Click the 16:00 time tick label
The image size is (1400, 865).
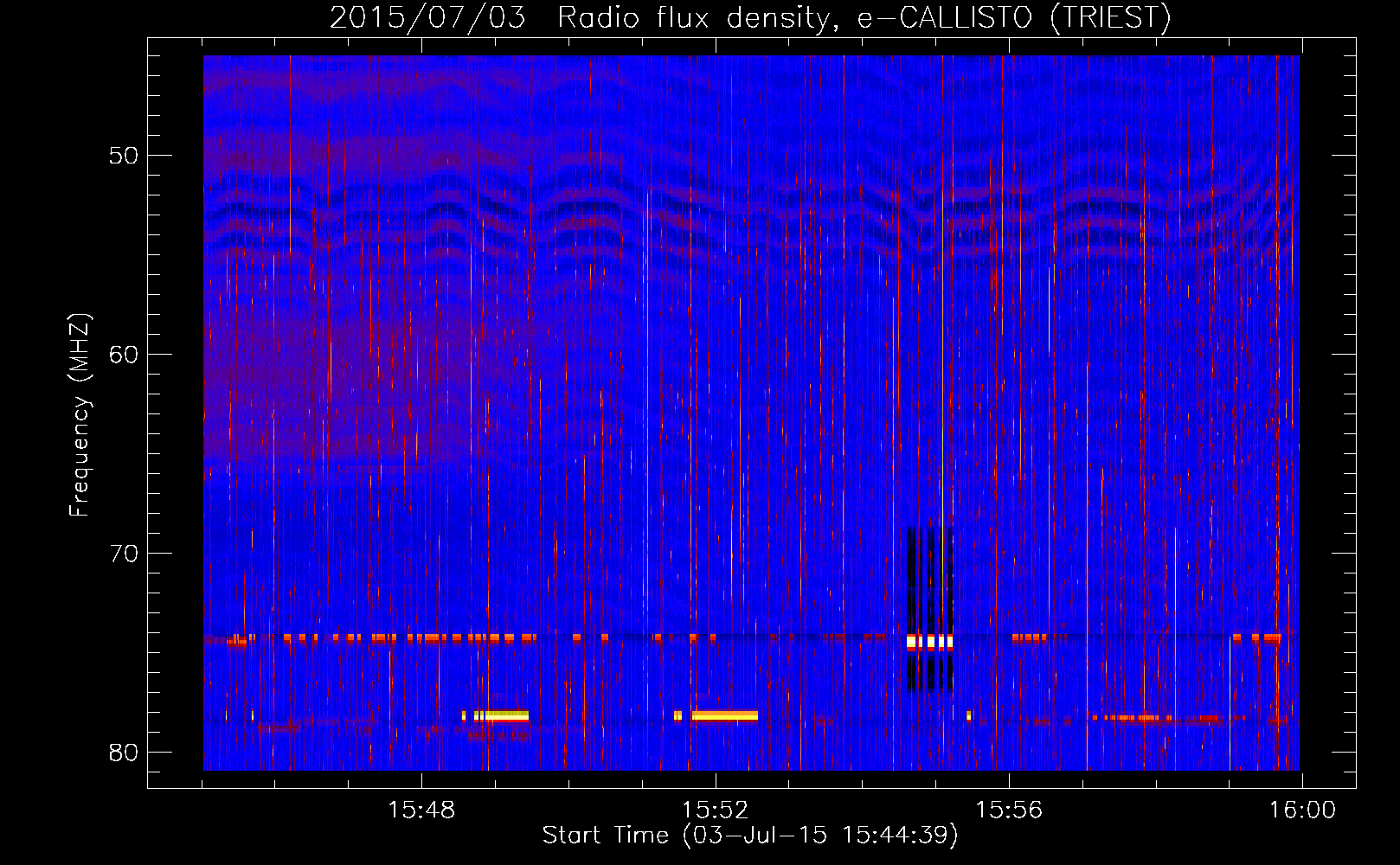[x=1302, y=811]
